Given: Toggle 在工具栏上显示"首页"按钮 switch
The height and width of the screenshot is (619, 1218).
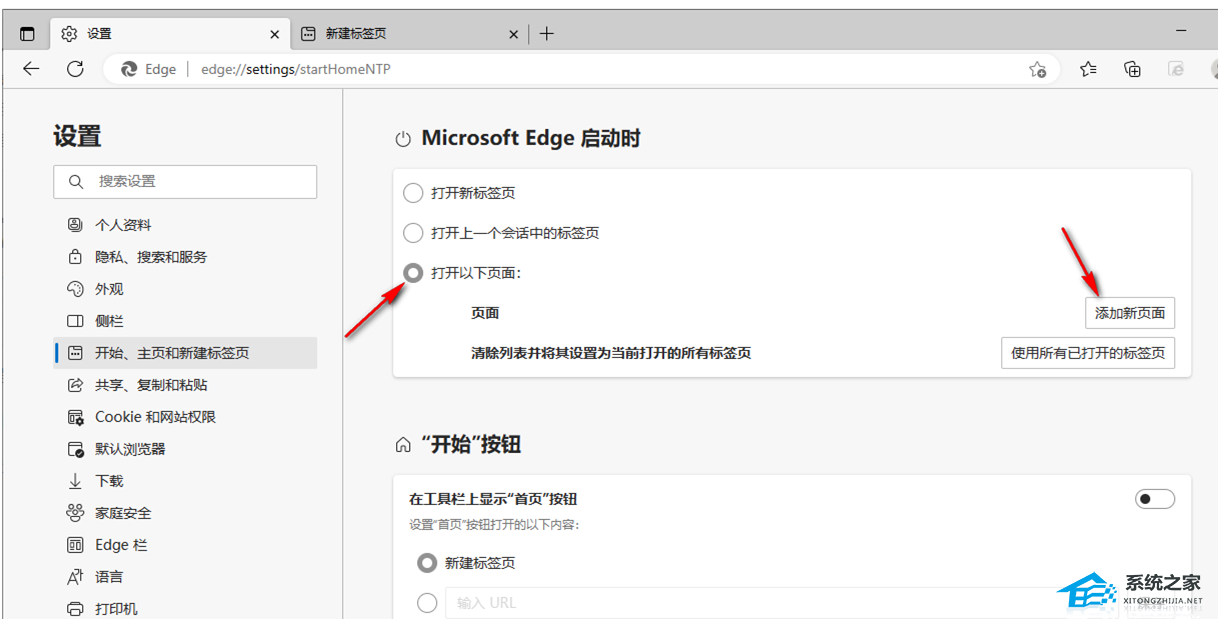Looking at the screenshot, I should [x=1154, y=499].
